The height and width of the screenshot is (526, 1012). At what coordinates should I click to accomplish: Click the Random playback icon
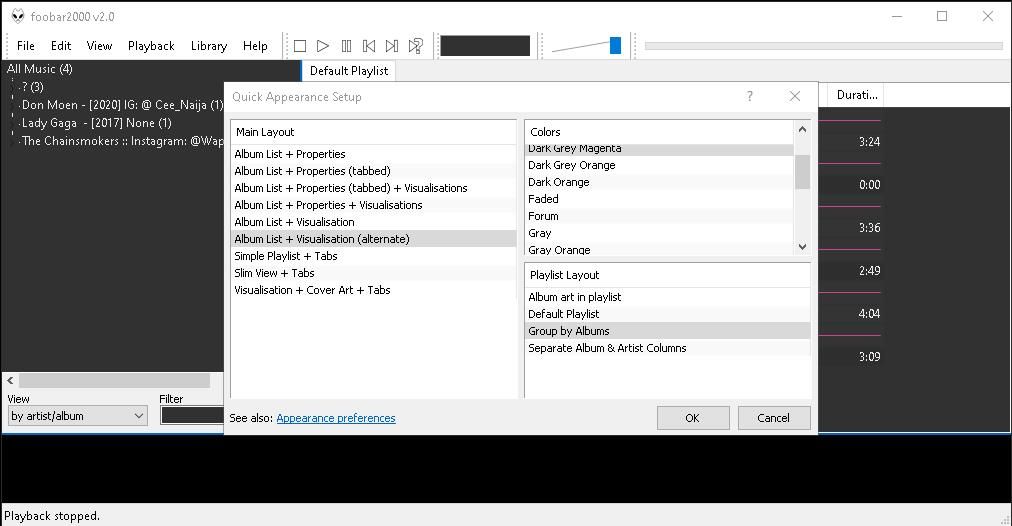point(416,46)
